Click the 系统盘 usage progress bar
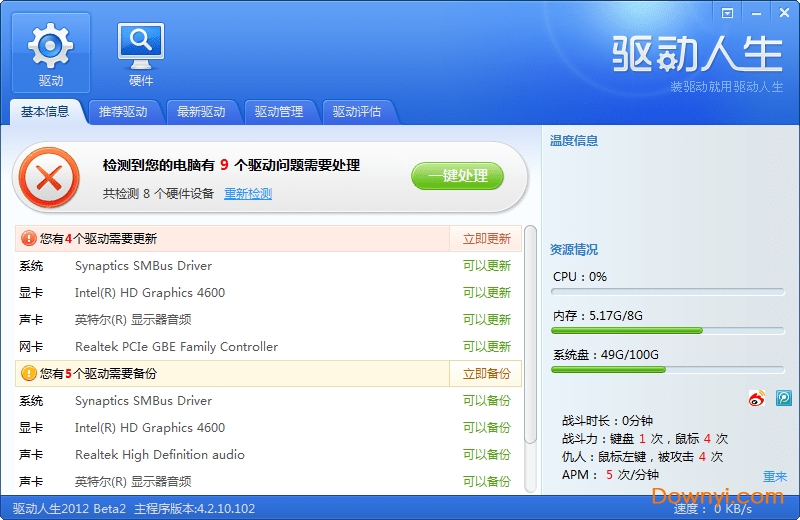Screen dimensions: 800x520 [667, 369]
